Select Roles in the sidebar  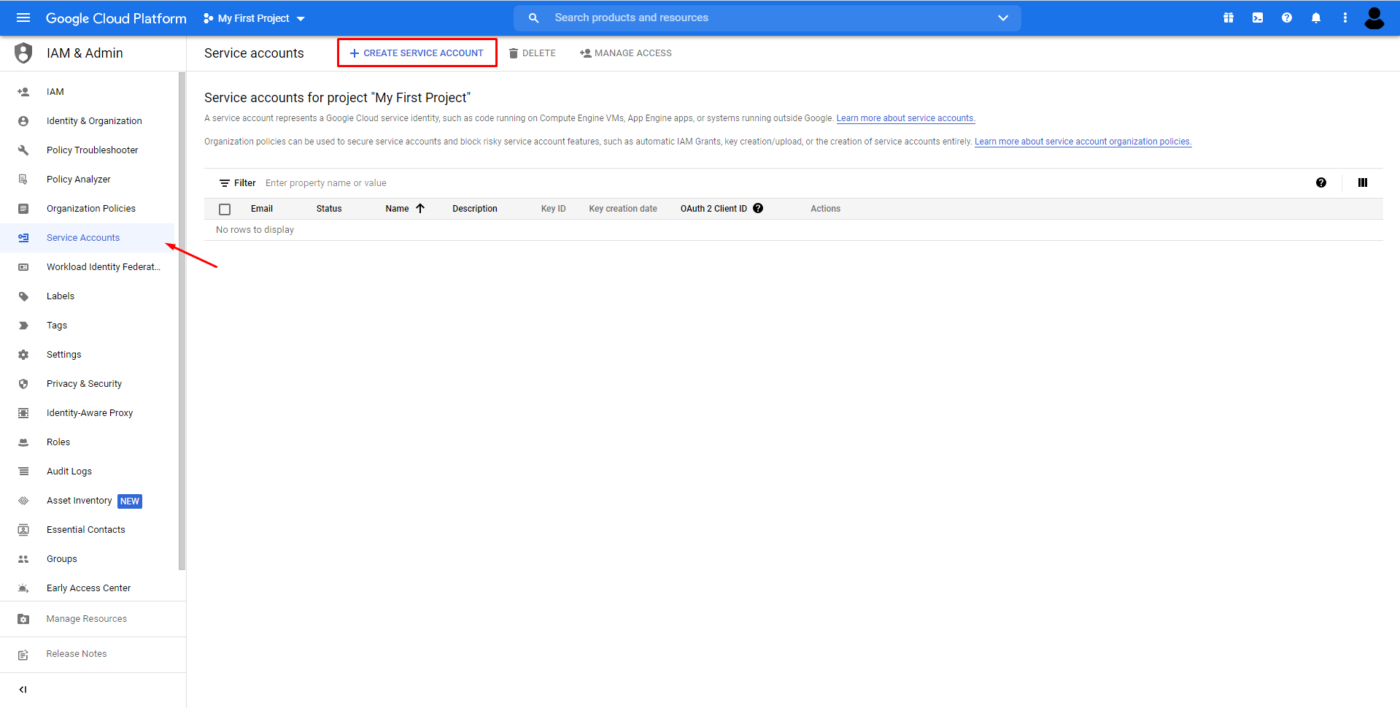(x=59, y=442)
